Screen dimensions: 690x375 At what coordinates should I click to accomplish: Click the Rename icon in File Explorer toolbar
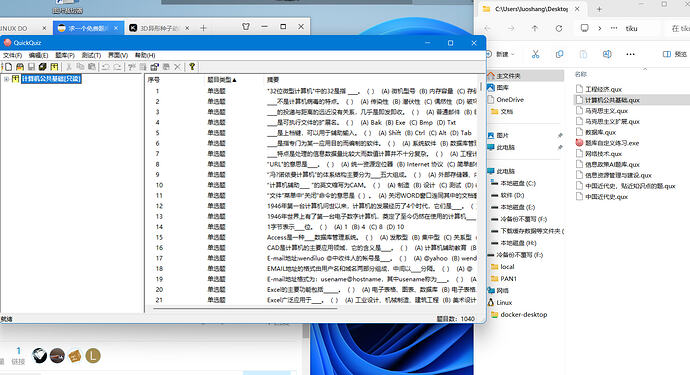coord(607,54)
